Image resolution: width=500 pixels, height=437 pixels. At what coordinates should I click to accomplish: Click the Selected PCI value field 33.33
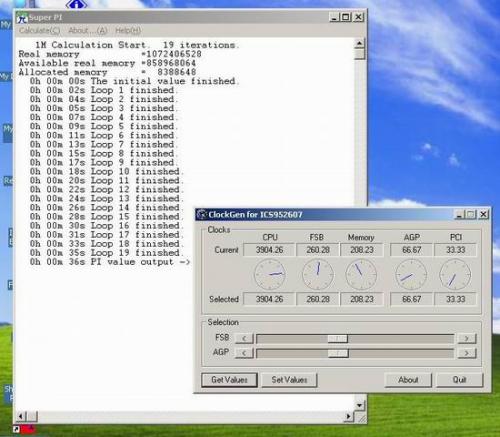point(455,299)
